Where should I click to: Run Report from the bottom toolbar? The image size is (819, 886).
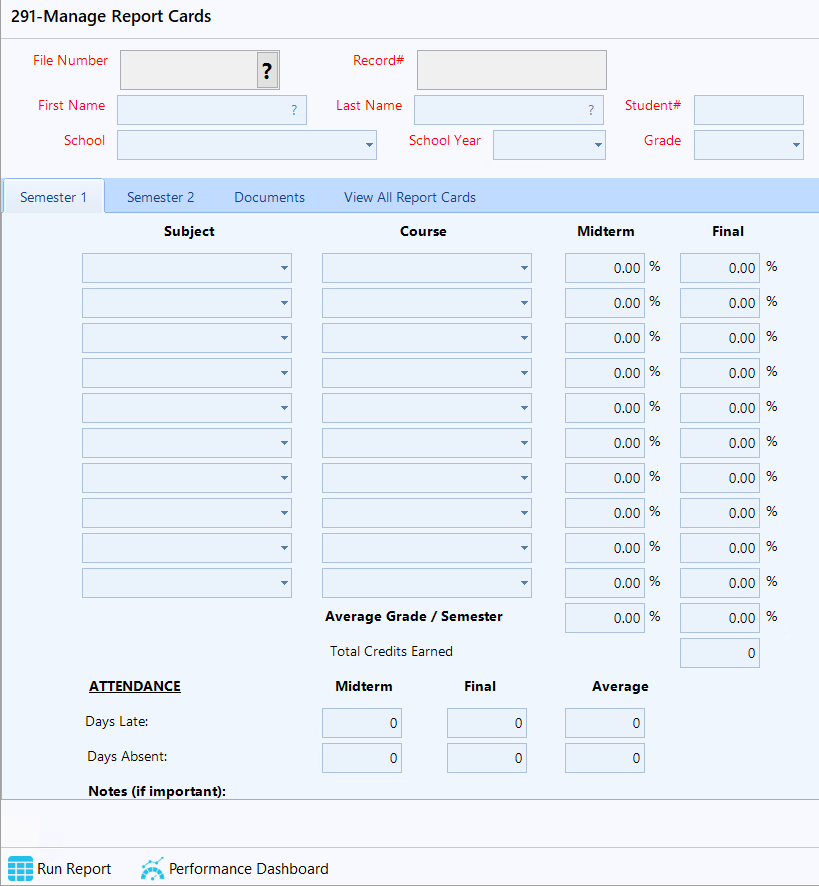(59, 868)
